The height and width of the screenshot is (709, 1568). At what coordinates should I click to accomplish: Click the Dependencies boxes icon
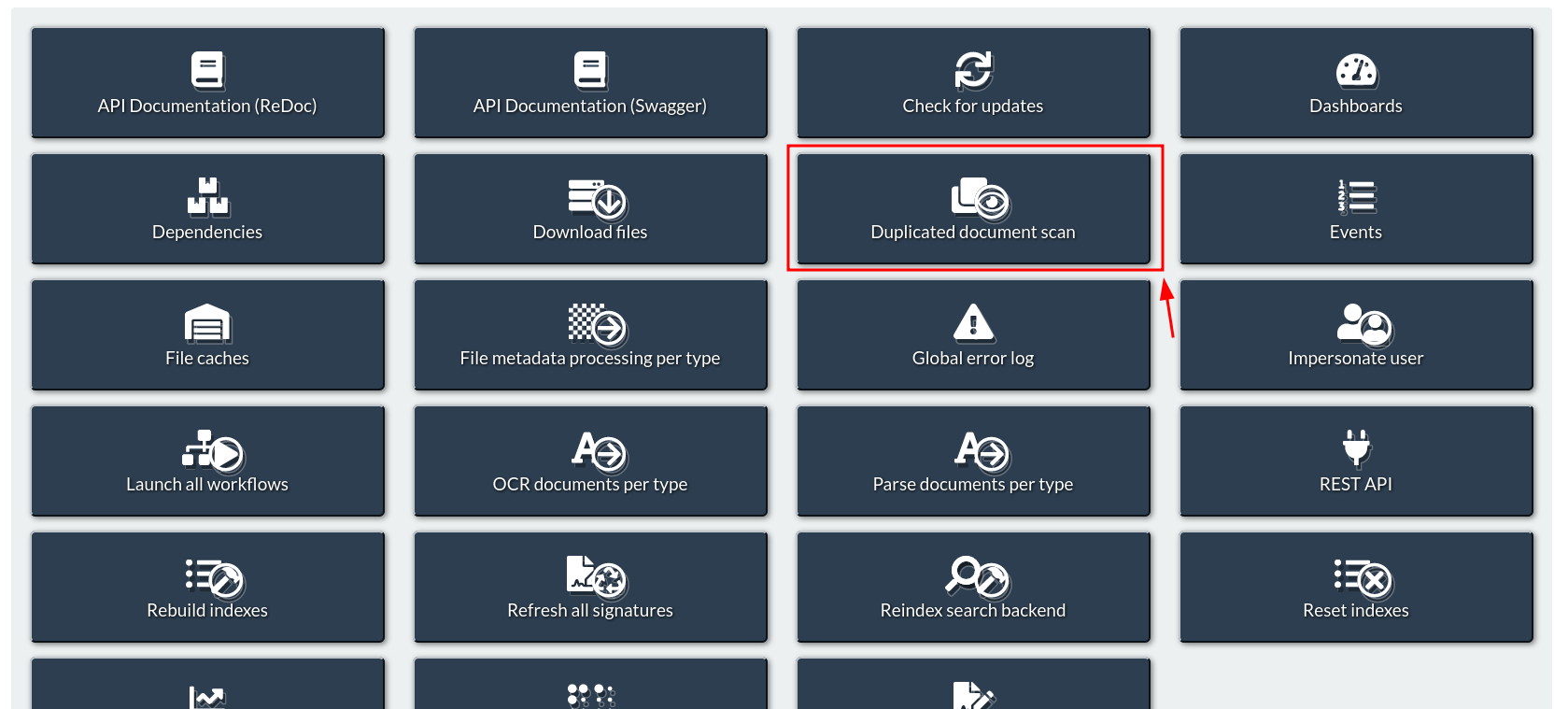click(207, 196)
